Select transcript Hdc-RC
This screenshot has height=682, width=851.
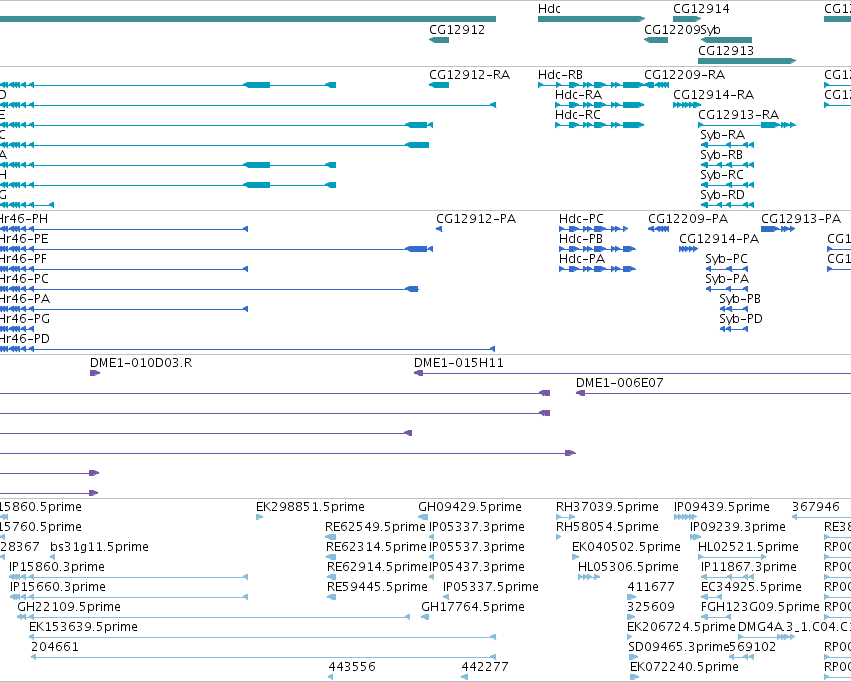point(577,115)
